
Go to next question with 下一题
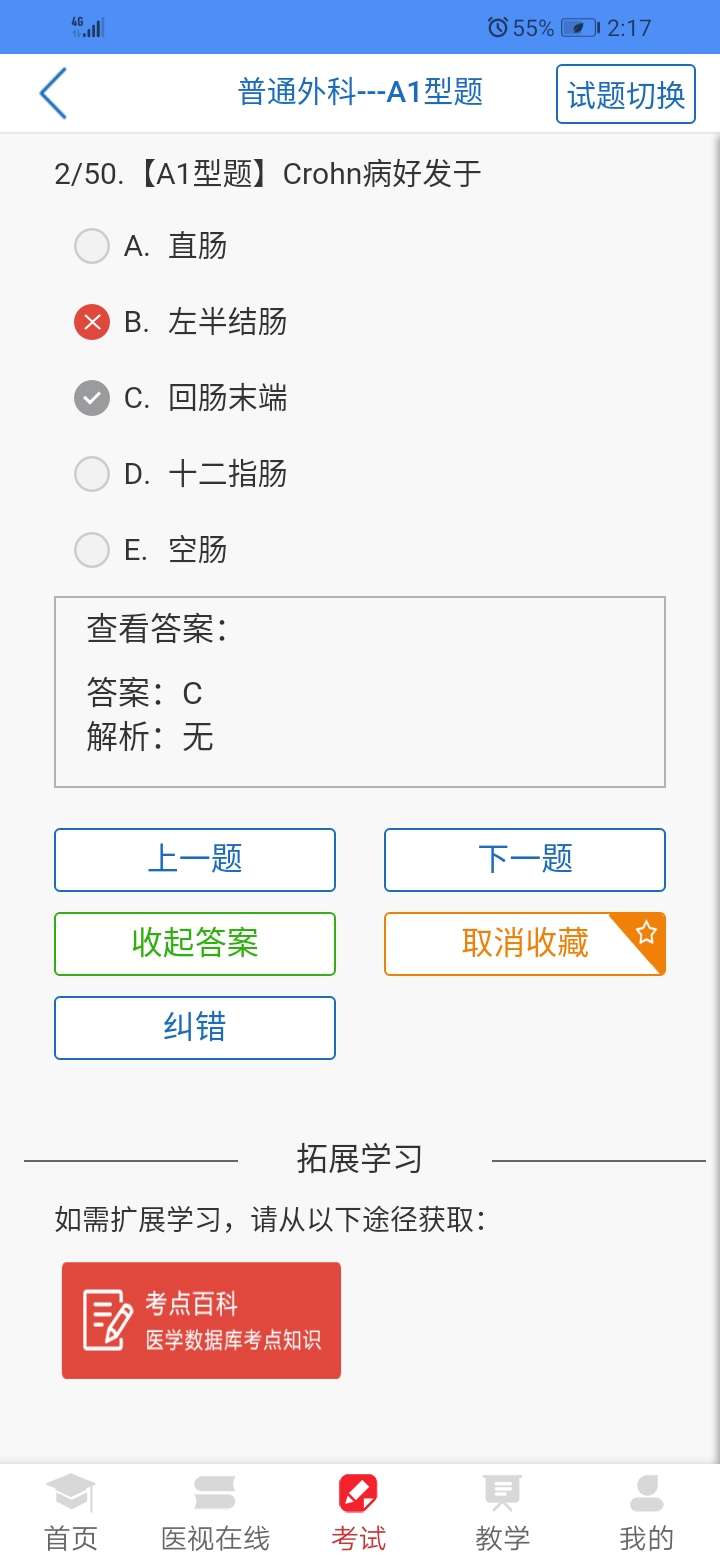[524, 859]
